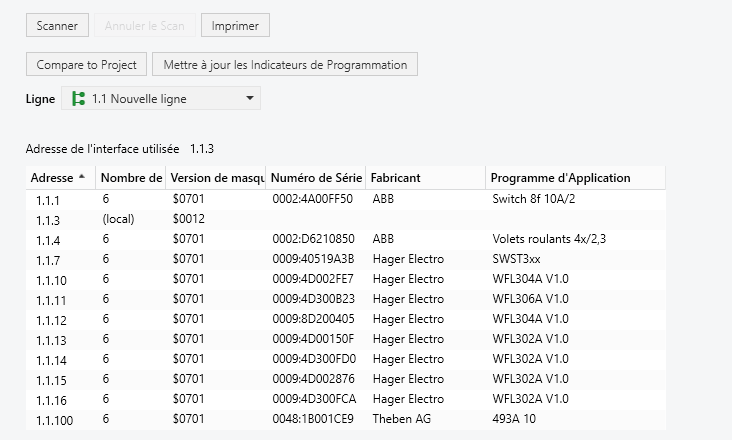The image size is (732, 440).
Task: Click the Scanner button
Action: pos(57,26)
